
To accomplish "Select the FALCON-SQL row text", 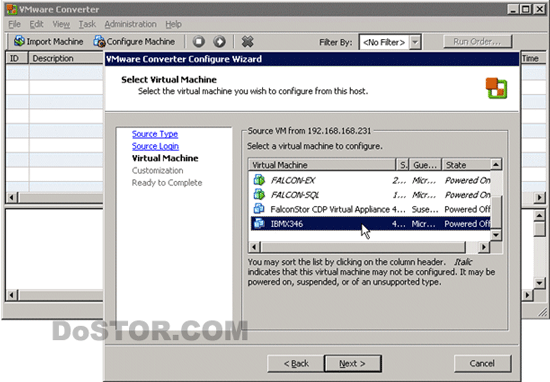I will point(295,195).
